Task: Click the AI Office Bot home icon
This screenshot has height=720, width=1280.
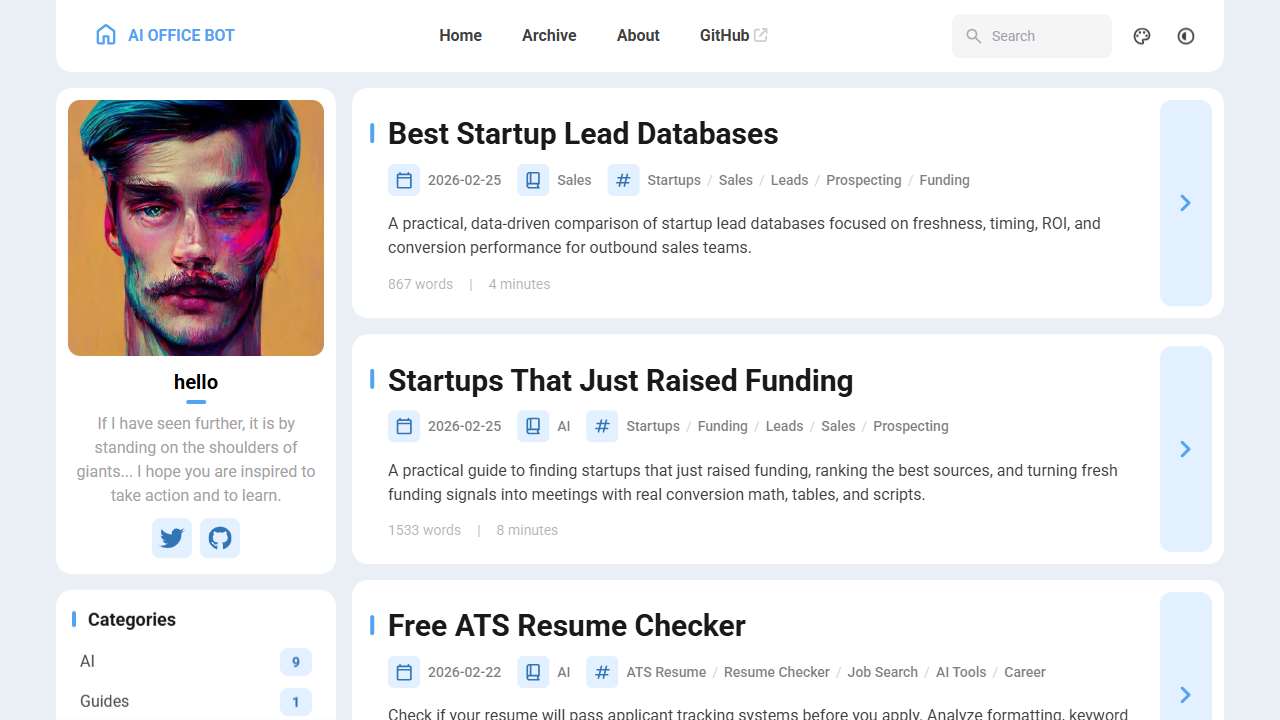Action: (x=106, y=35)
